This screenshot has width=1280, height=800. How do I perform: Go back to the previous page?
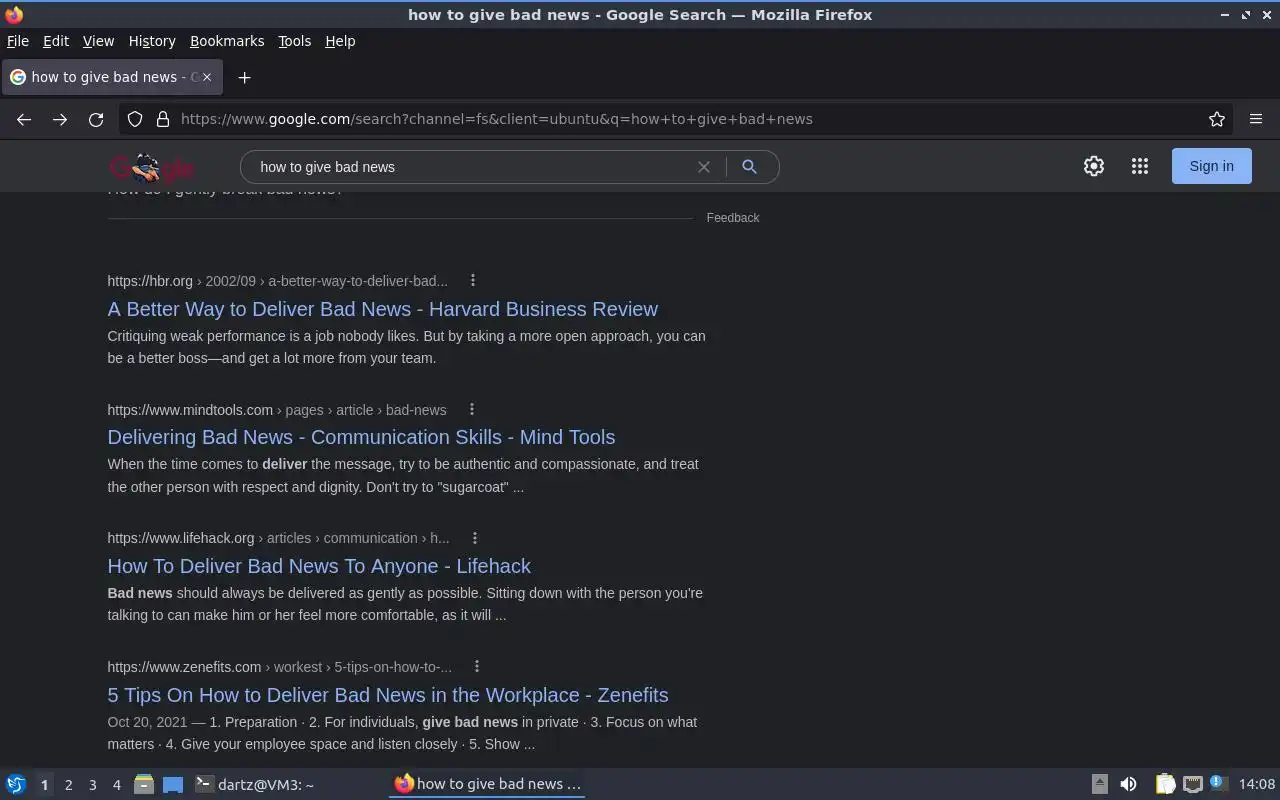[x=24, y=119]
